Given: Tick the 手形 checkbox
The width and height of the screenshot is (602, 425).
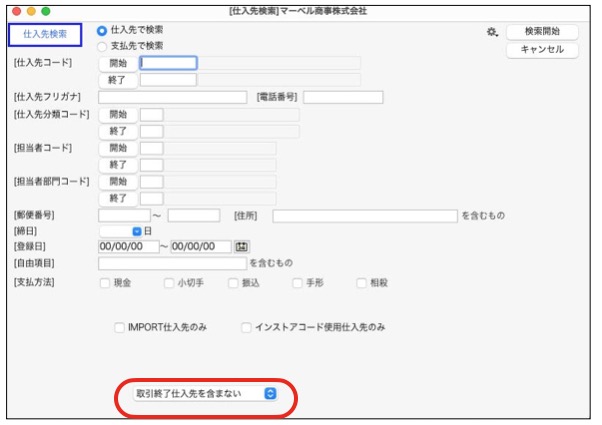Looking at the screenshot, I should [297, 283].
